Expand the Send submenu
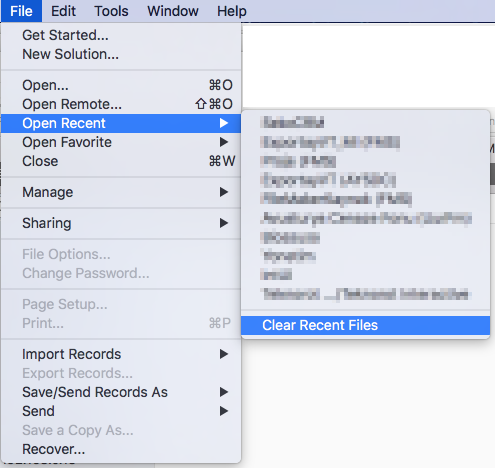This screenshot has width=495, height=468. click(x=121, y=411)
